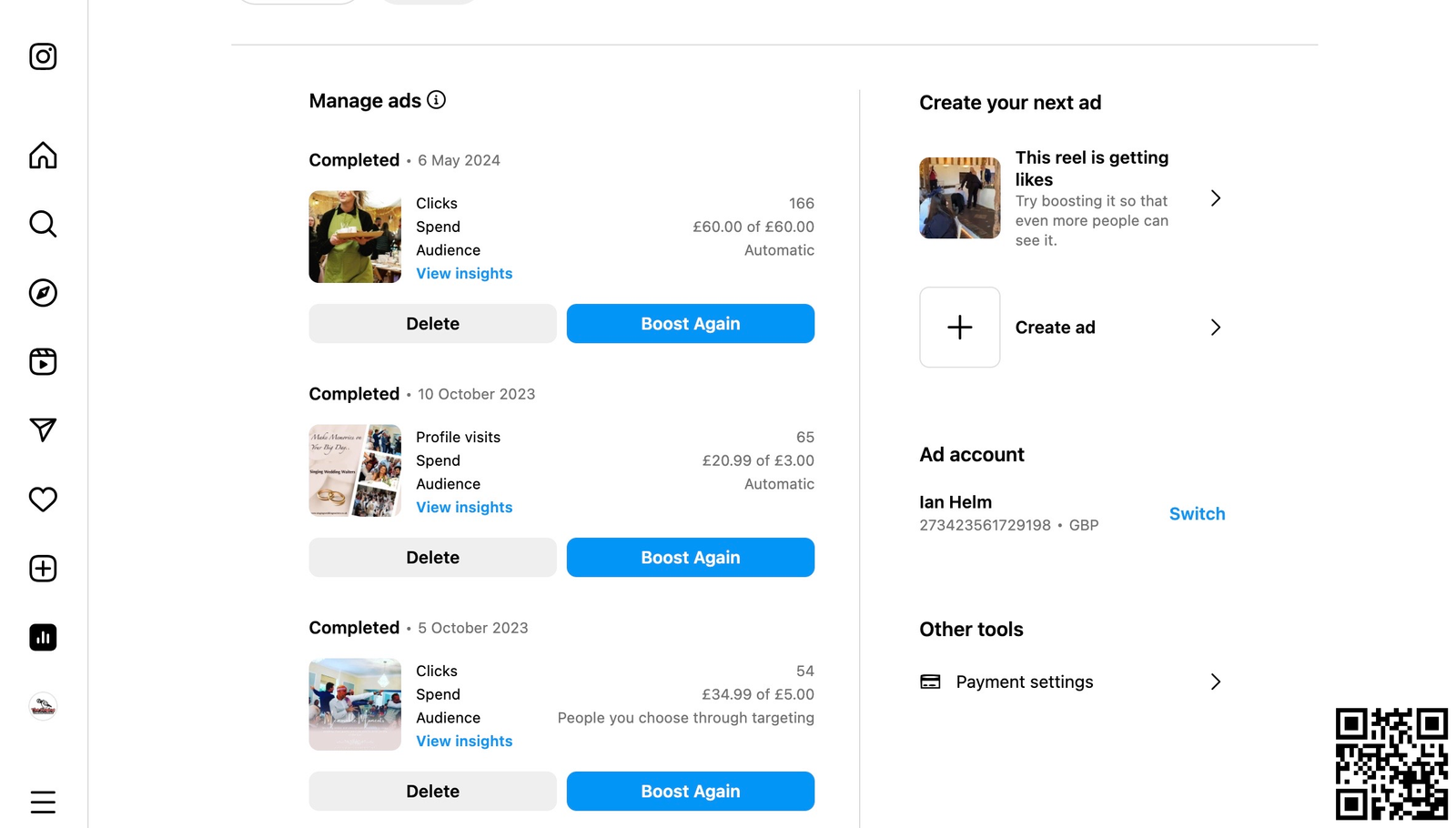The image size is (1456, 828).
Task: Open Reels from the sidebar
Action: pyautogui.click(x=43, y=361)
